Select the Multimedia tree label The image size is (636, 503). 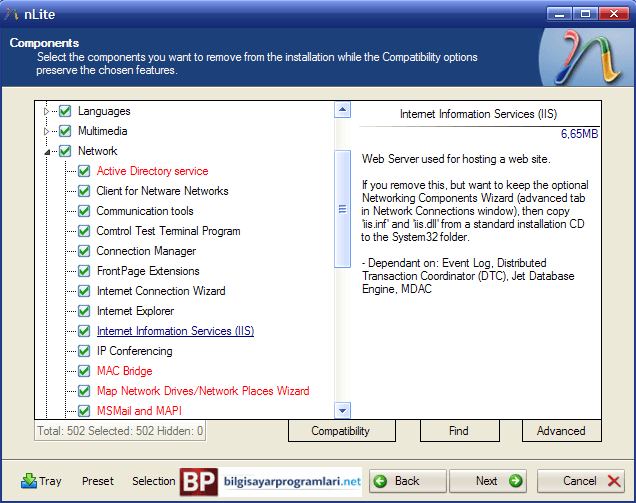103,131
